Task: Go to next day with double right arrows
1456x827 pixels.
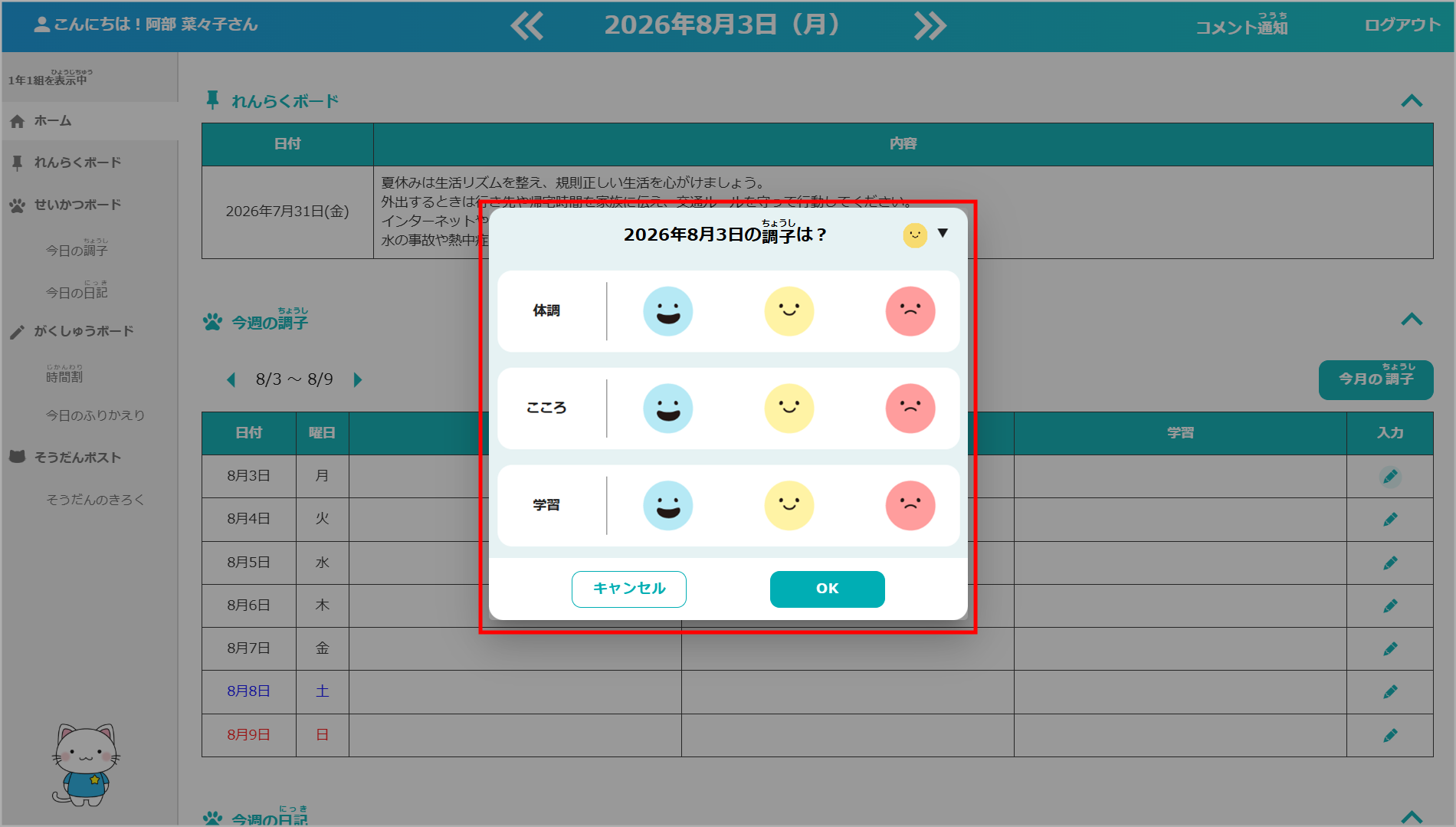Action: coord(930,25)
